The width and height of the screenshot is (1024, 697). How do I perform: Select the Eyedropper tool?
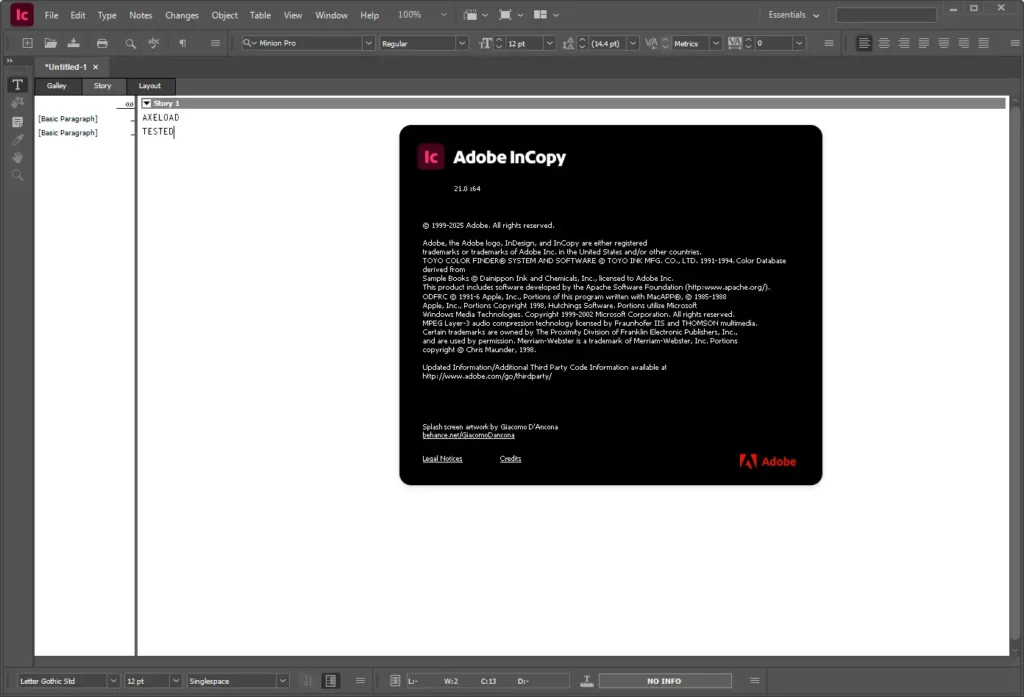(17, 140)
